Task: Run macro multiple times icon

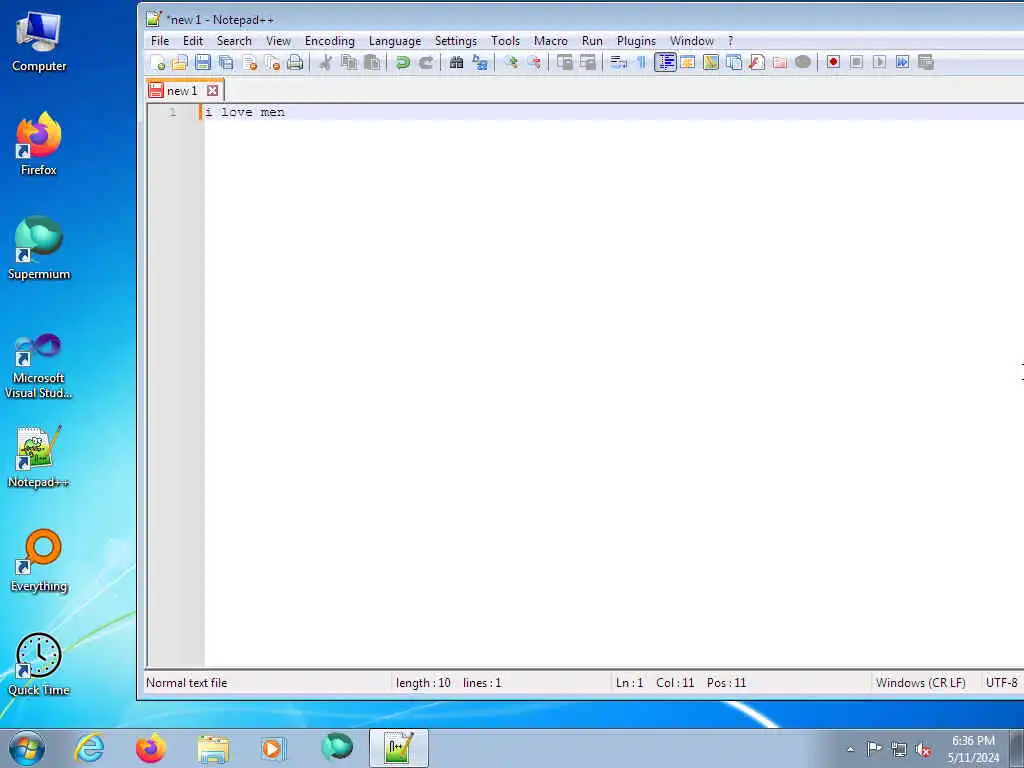Action: click(903, 63)
